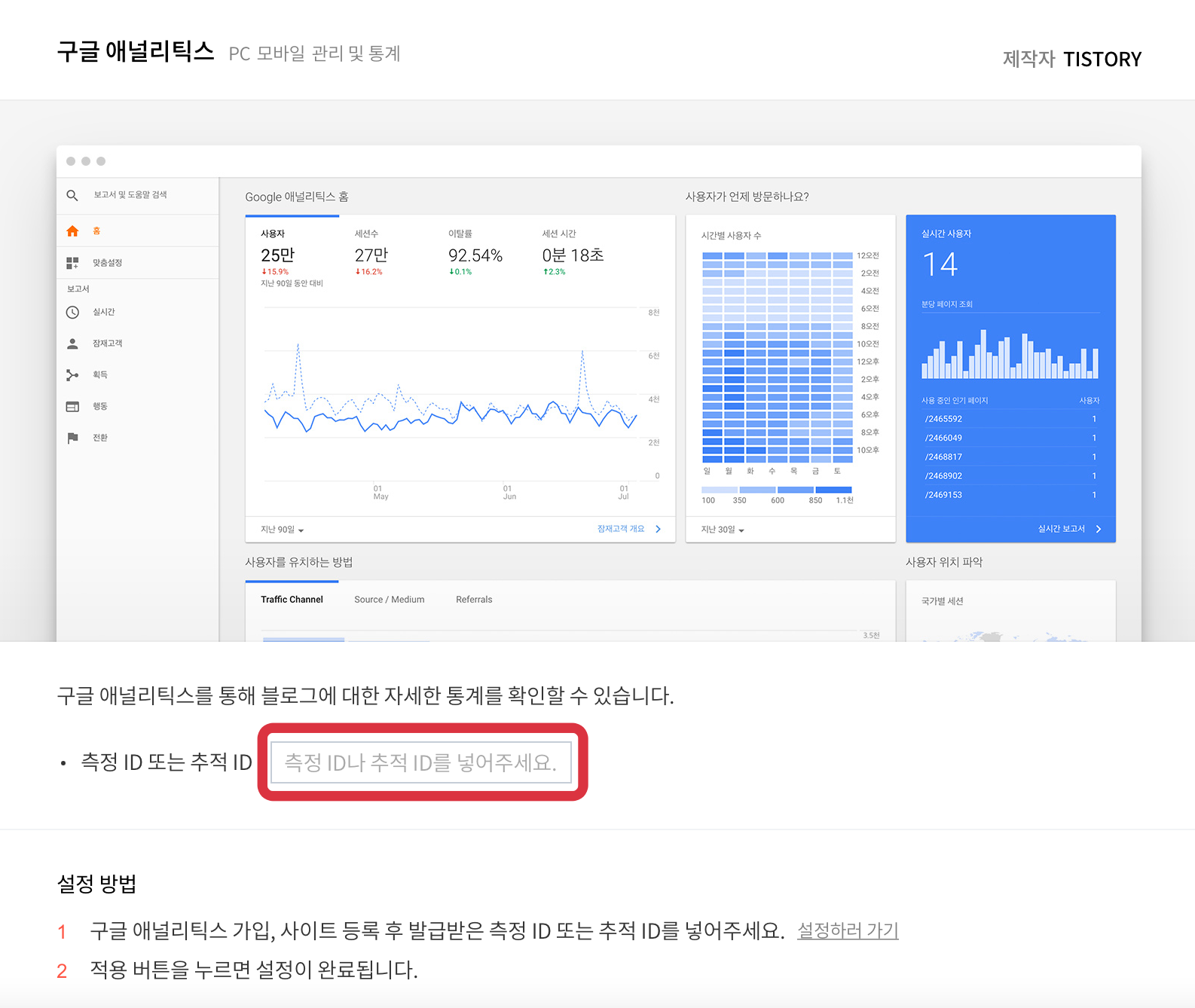Screen dimensions: 1195x1008
Task: Click the 행동 behavior icon
Action: click(72, 407)
